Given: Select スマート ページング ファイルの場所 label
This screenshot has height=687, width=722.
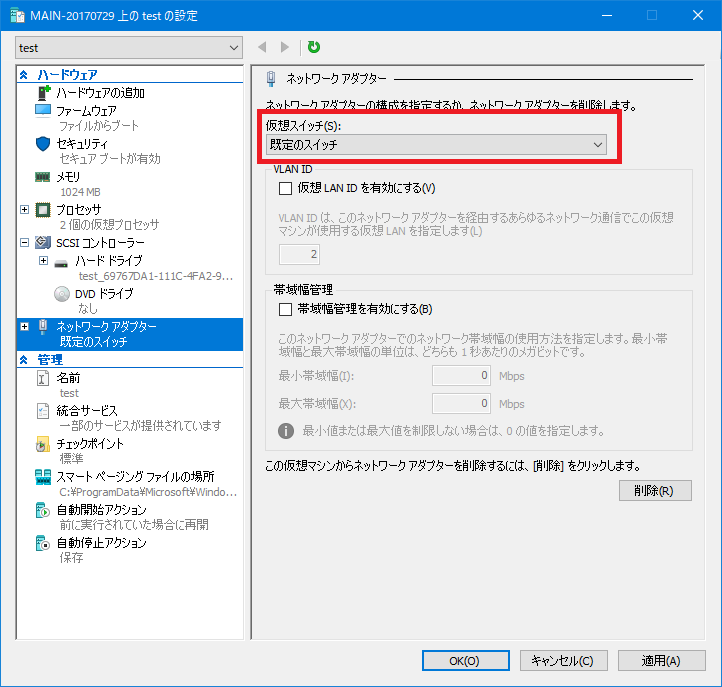Looking at the screenshot, I should tap(135, 477).
